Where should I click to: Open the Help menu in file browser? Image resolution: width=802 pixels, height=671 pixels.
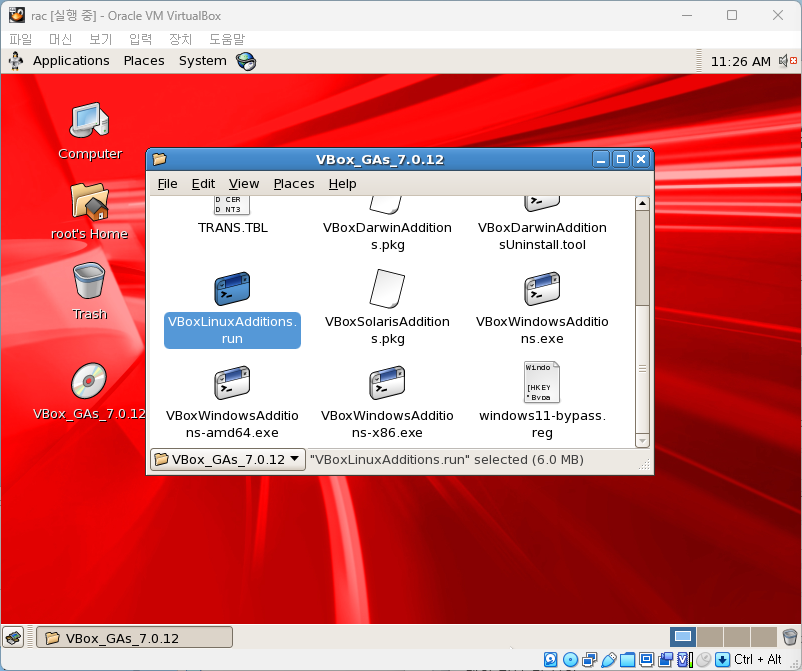(x=342, y=184)
